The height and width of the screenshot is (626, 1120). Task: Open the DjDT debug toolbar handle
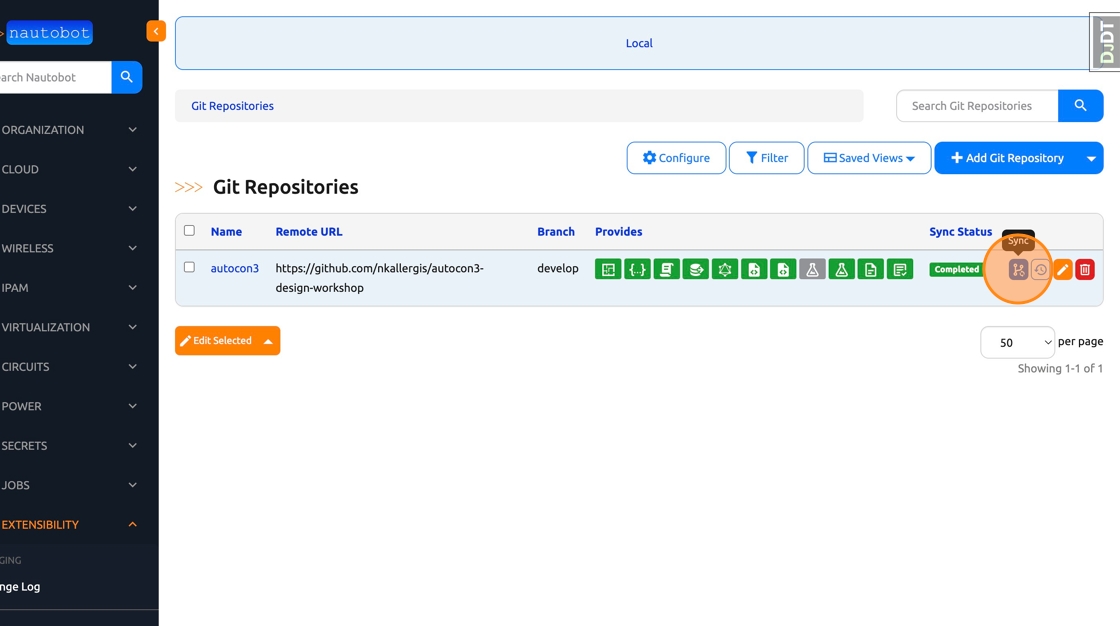click(x=1105, y=42)
